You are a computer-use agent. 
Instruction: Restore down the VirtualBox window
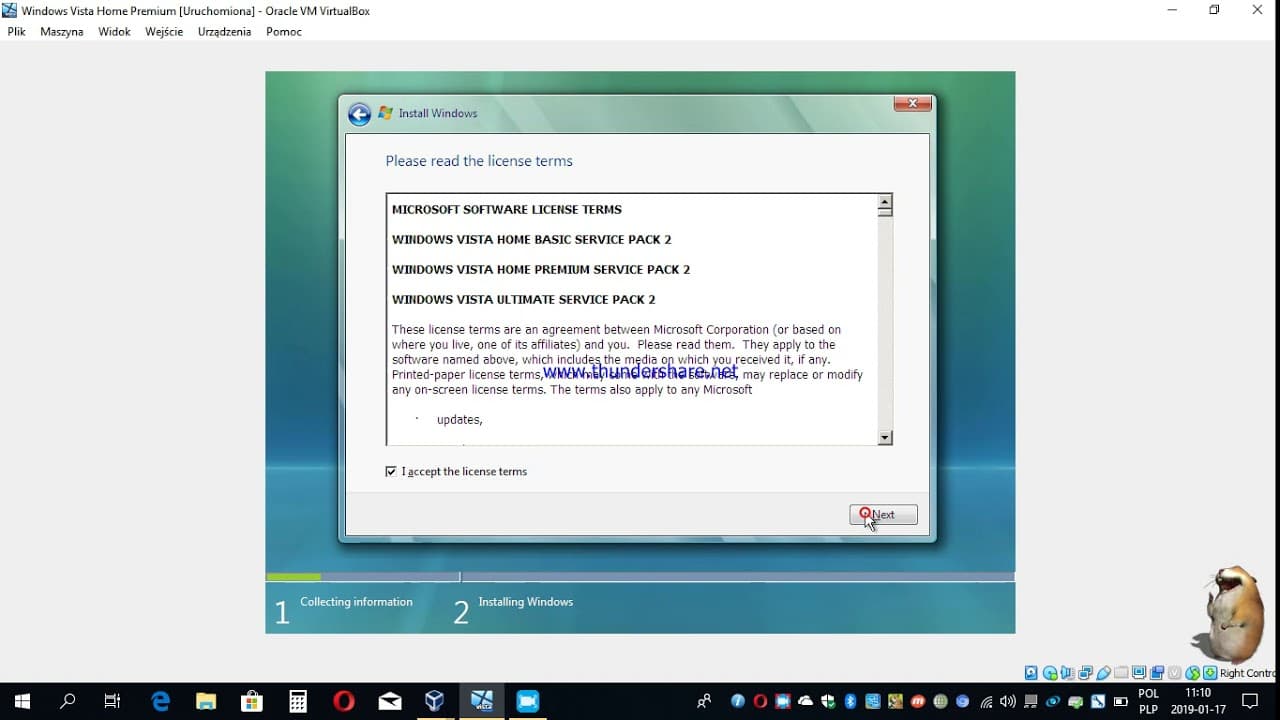point(1214,10)
